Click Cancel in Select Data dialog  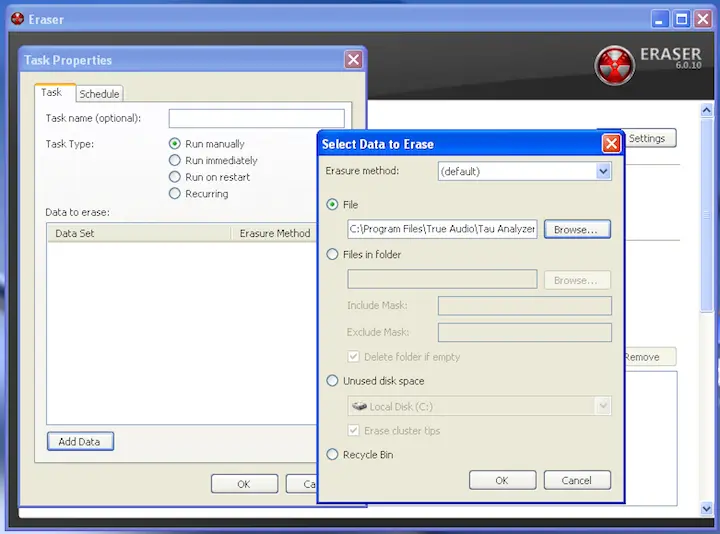(576, 480)
